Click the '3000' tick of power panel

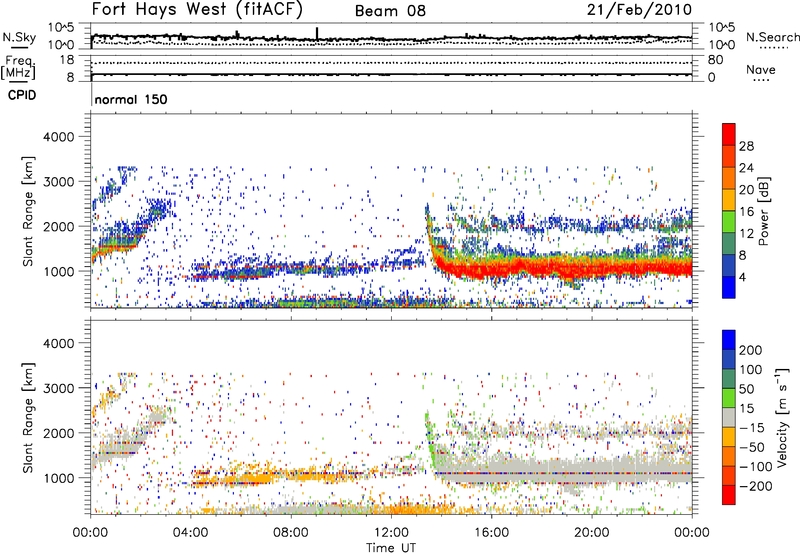(58, 182)
